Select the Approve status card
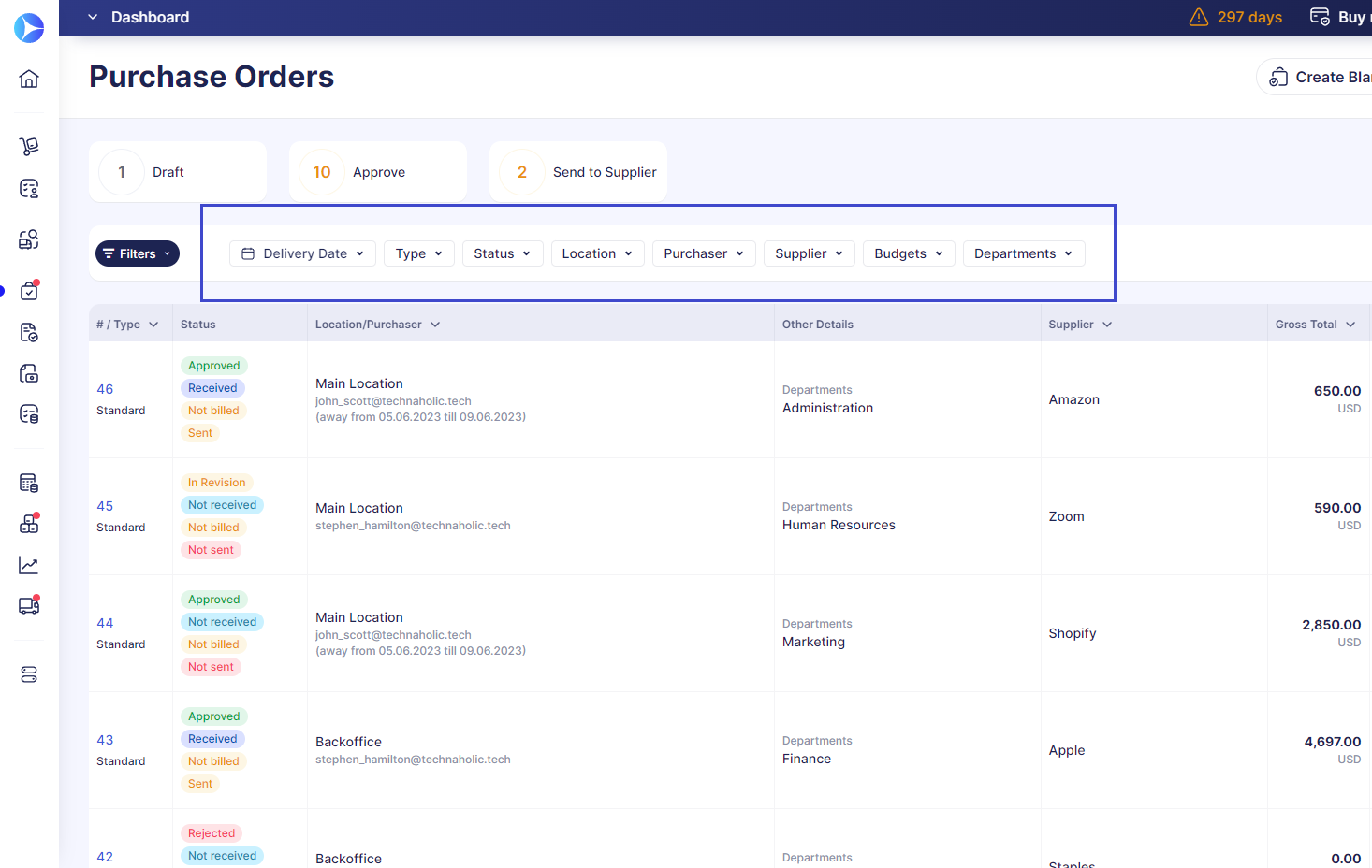This screenshot has height=868, width=1372. pos(378,172)
